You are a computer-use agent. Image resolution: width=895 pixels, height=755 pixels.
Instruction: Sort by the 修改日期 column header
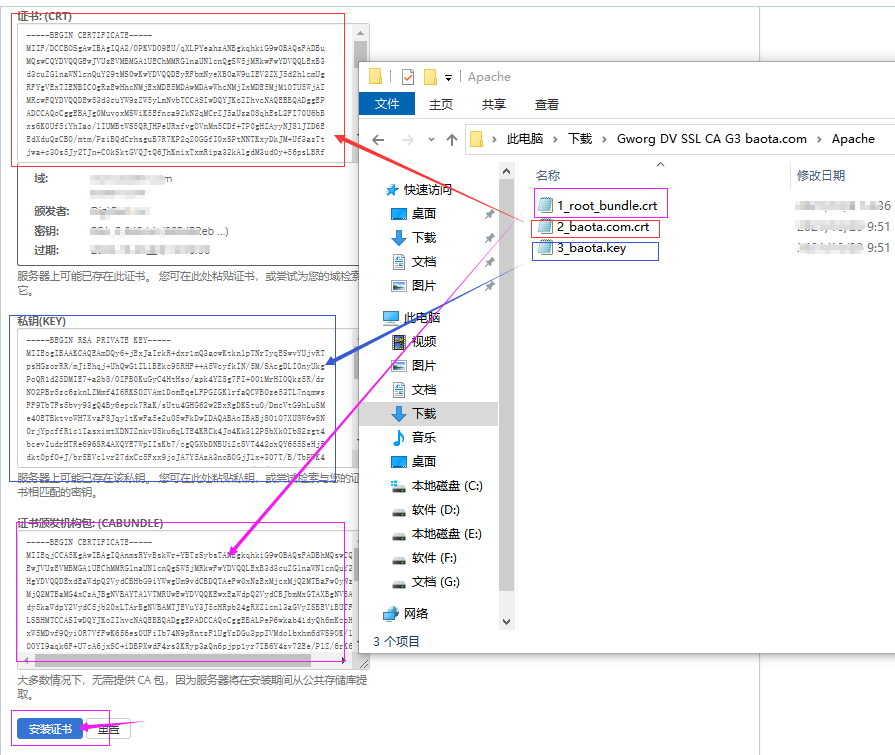click(x=821, y=175)
